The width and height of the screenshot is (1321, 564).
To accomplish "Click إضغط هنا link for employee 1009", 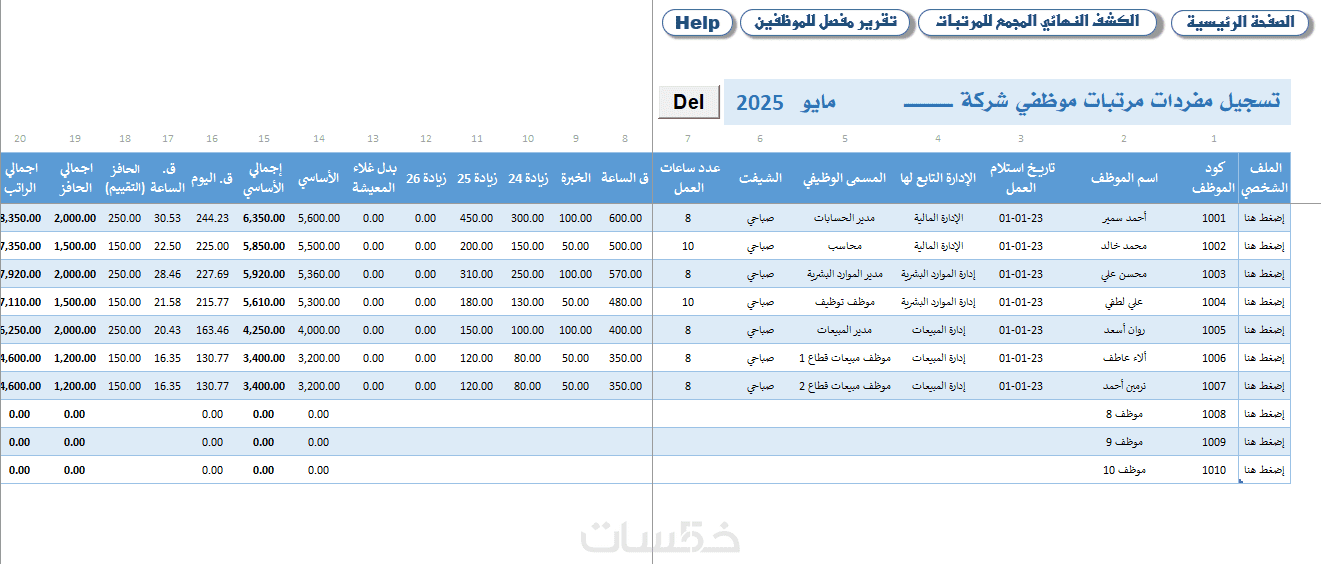I will coord(1265,442).
